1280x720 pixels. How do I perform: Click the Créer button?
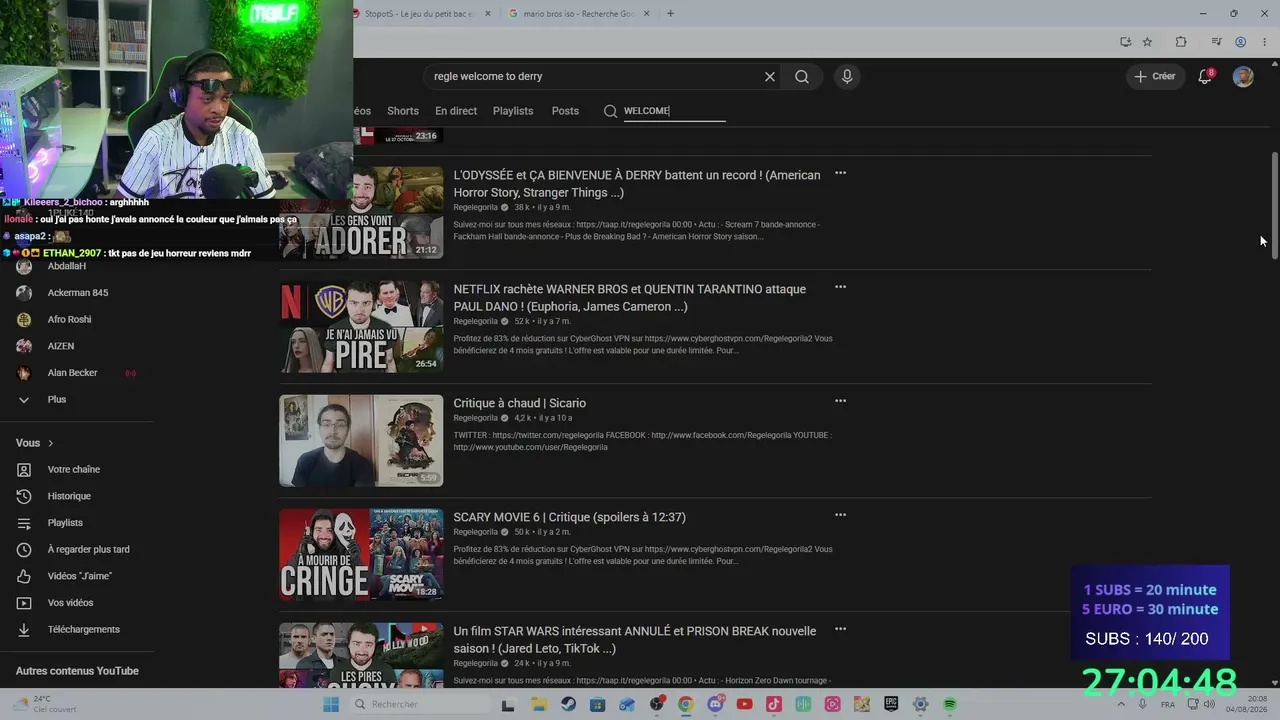tap(1155, 76)
